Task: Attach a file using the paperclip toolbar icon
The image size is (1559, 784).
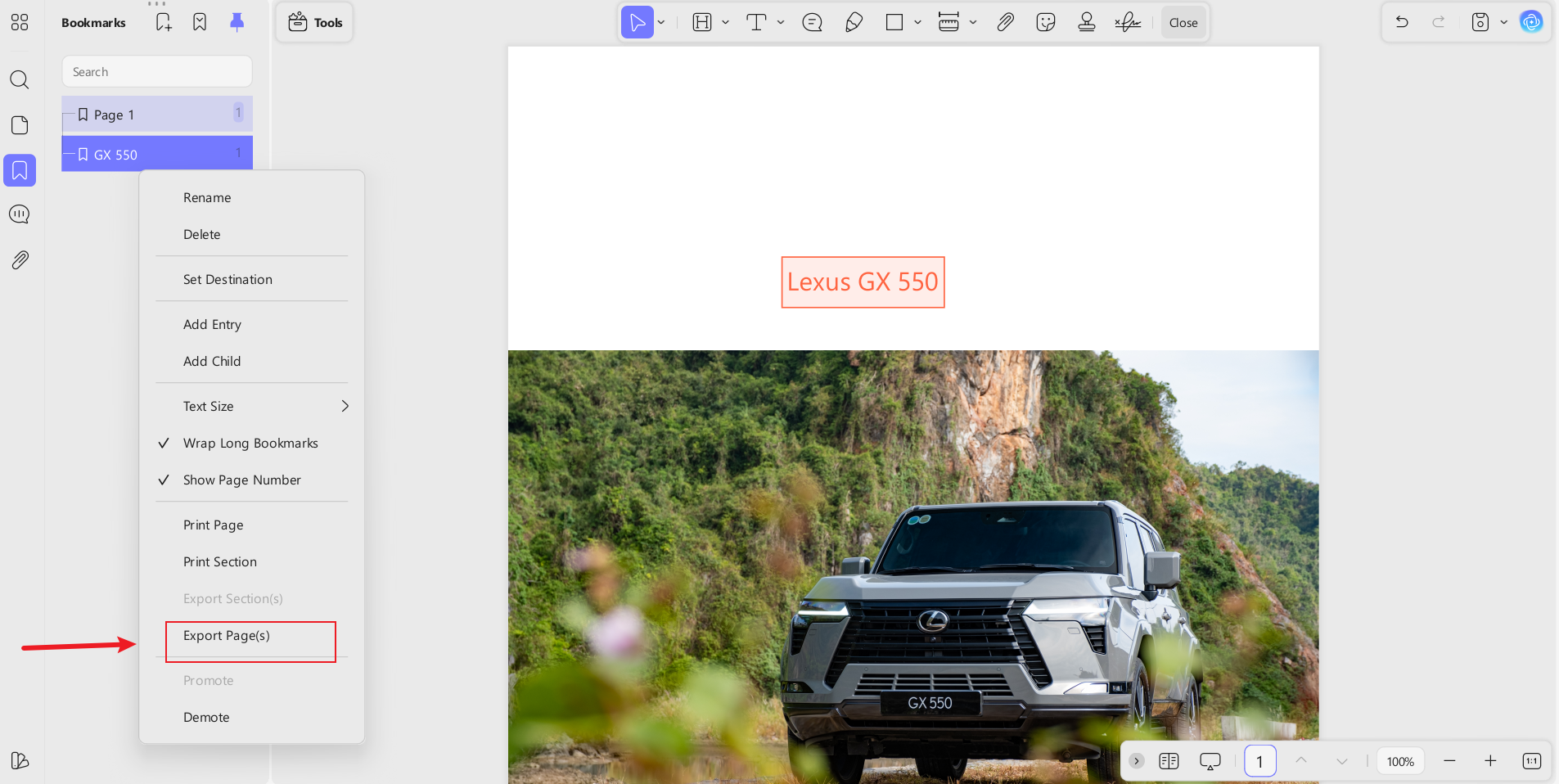Action: click(1004, 22)
